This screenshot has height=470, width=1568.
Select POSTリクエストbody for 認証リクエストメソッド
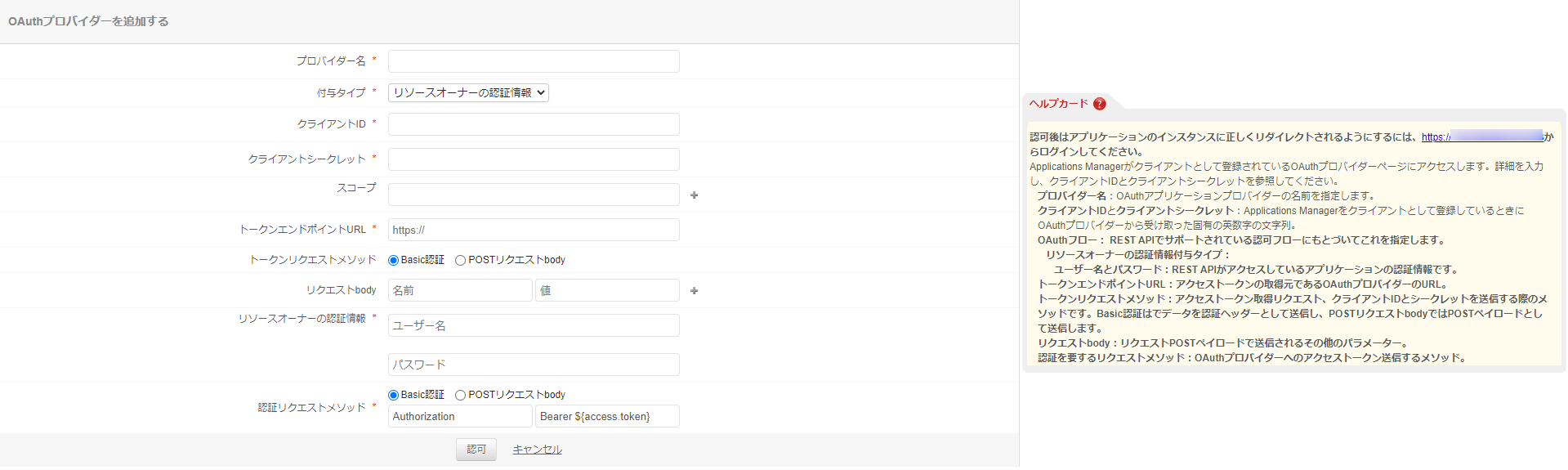[x=461, y=396]
